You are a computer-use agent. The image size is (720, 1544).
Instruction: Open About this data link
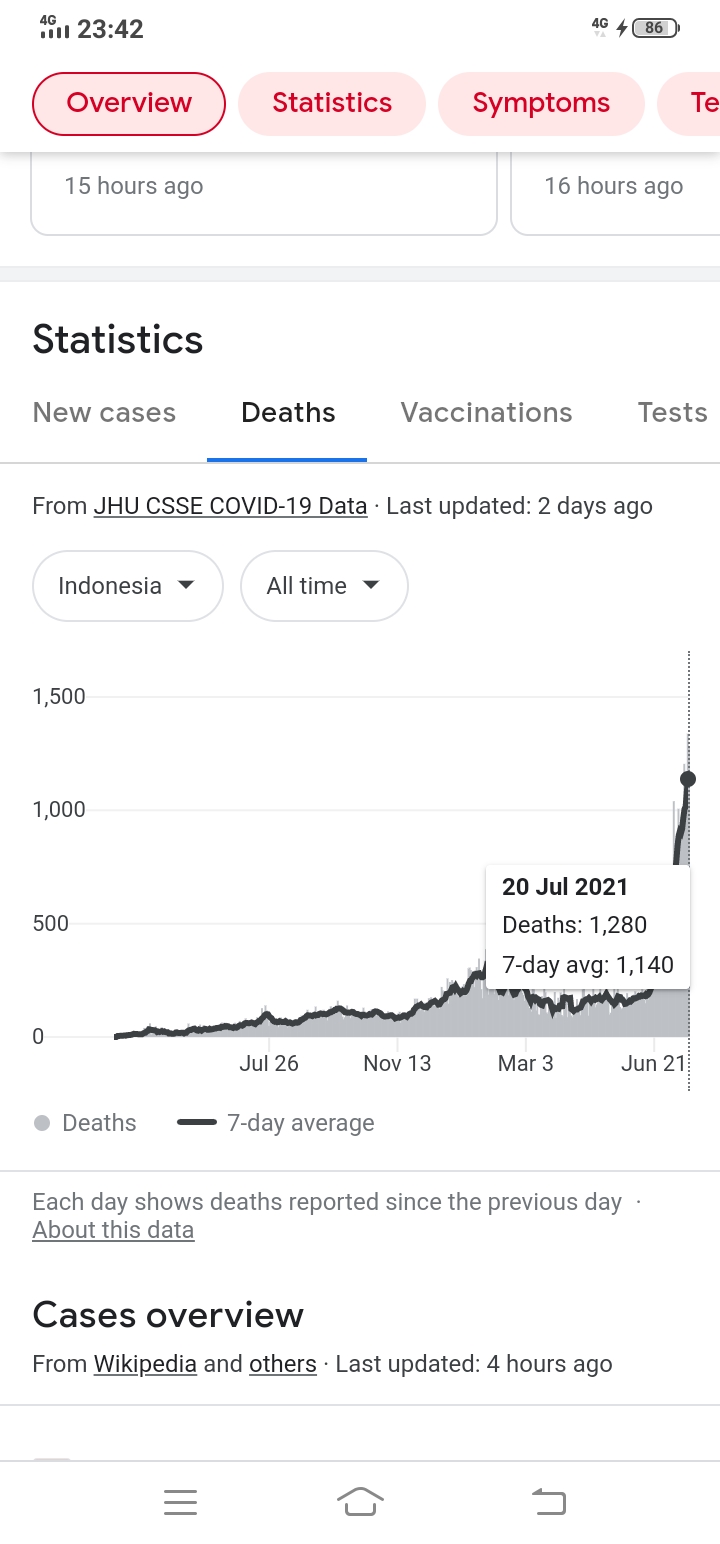(113, 1230)
